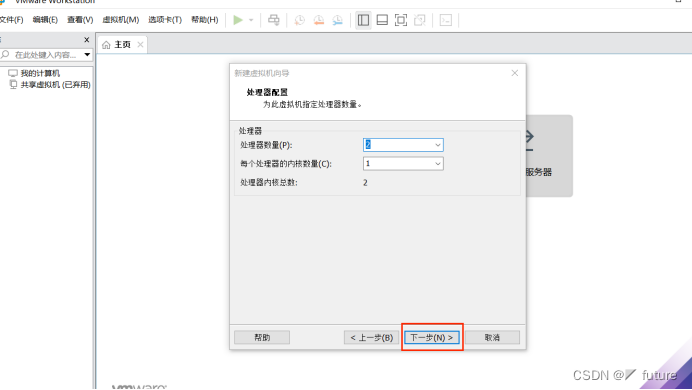Click the 帮助 button in wizard
This screenshot has height=390, width=692.
click(262, 338)
